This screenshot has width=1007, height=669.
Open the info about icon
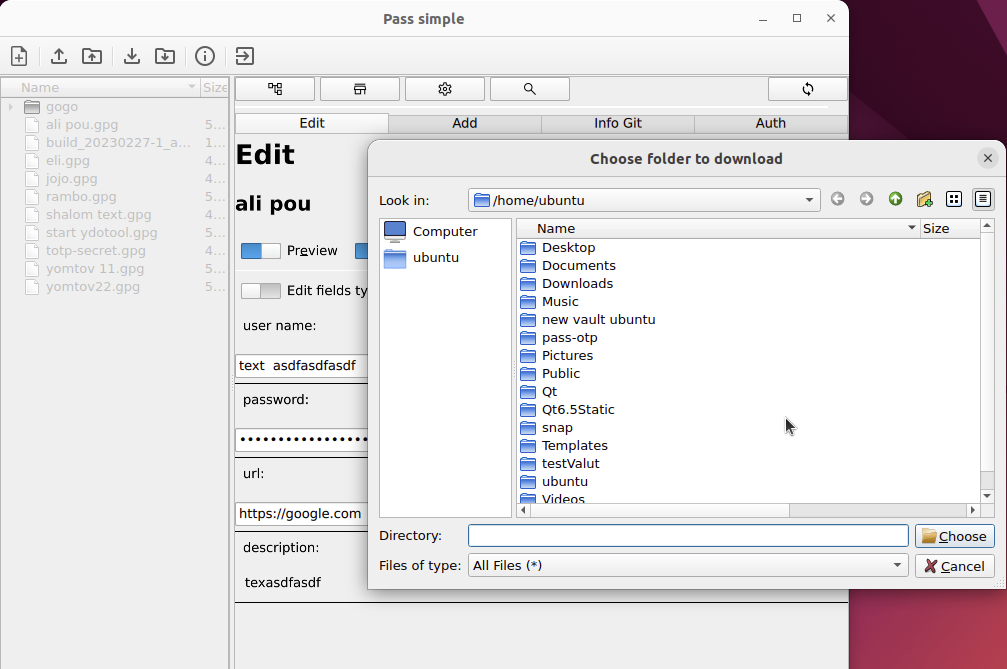(x=205, y=56)
